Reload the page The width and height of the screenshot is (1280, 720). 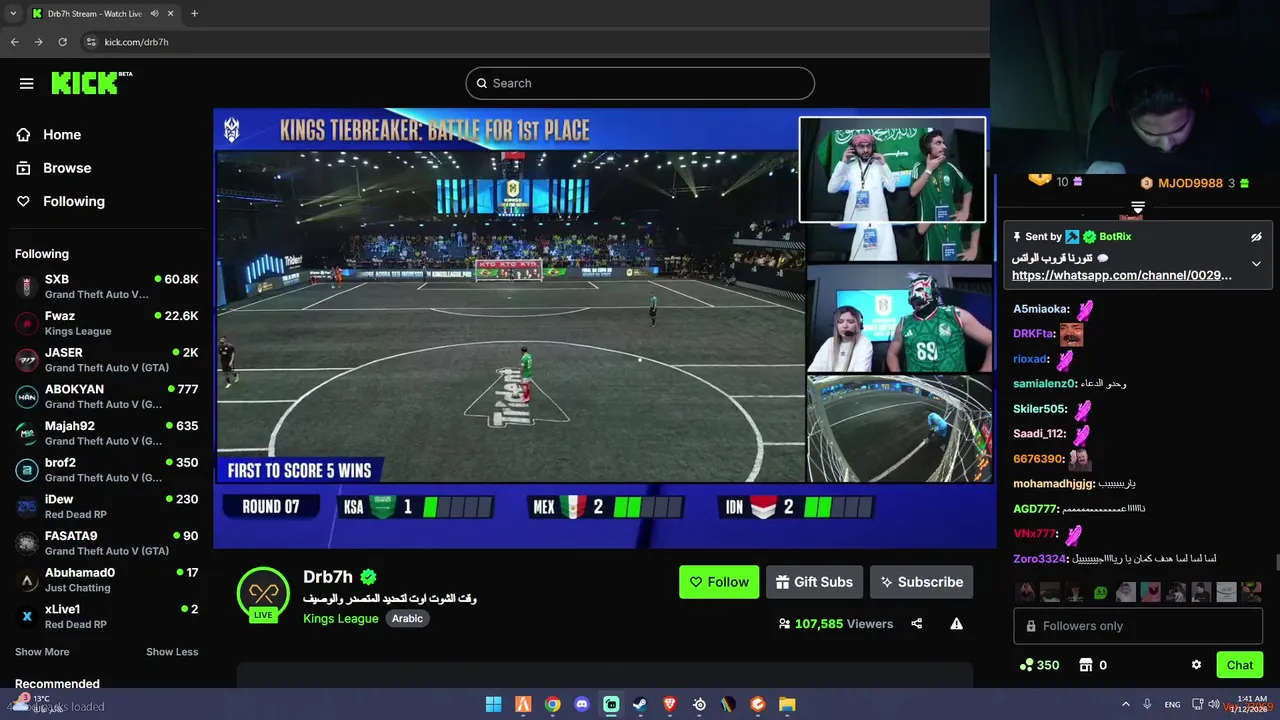(x=62, y=42)
